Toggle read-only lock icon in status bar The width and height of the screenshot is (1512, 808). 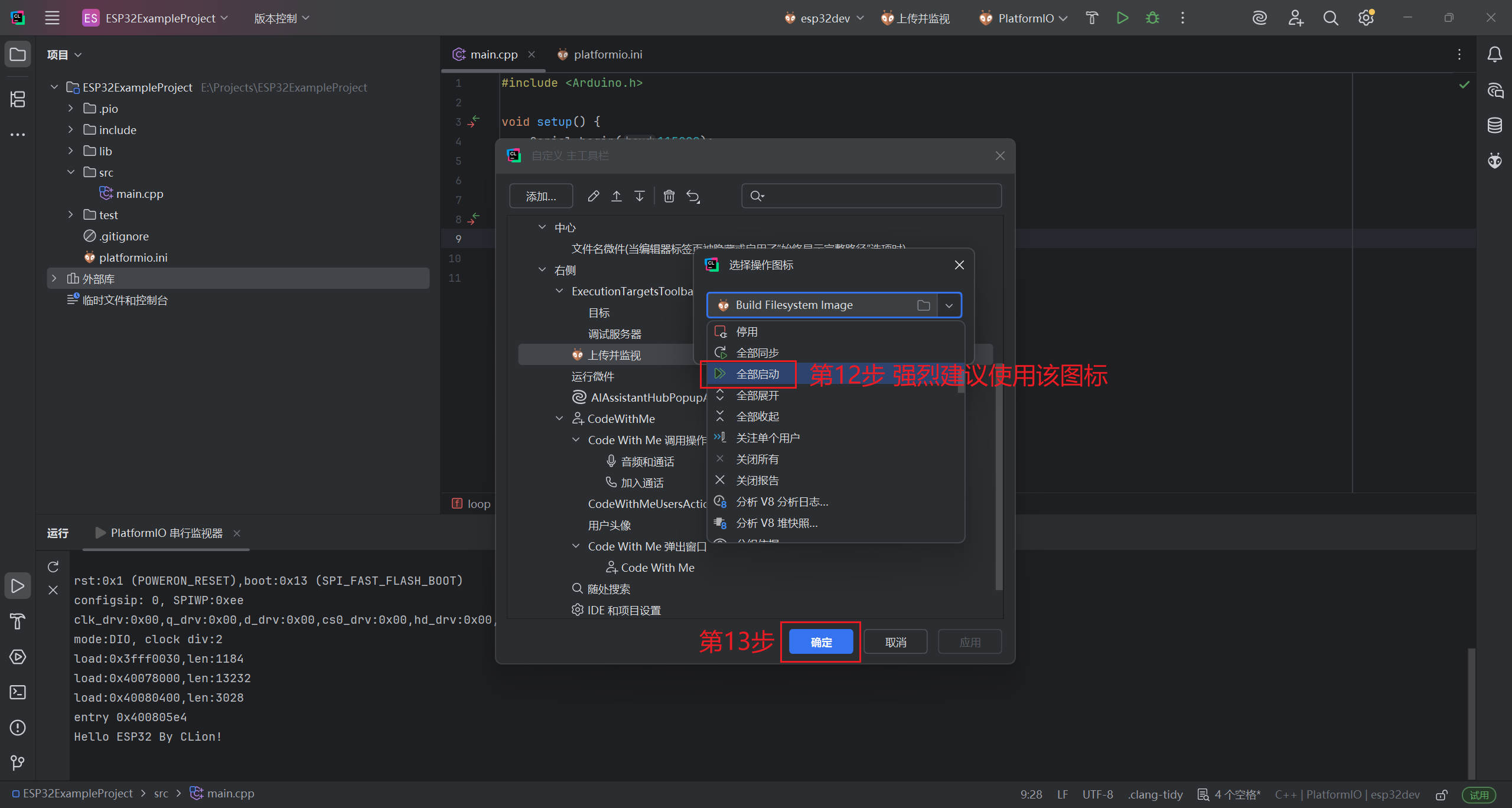pos(1442,795)
